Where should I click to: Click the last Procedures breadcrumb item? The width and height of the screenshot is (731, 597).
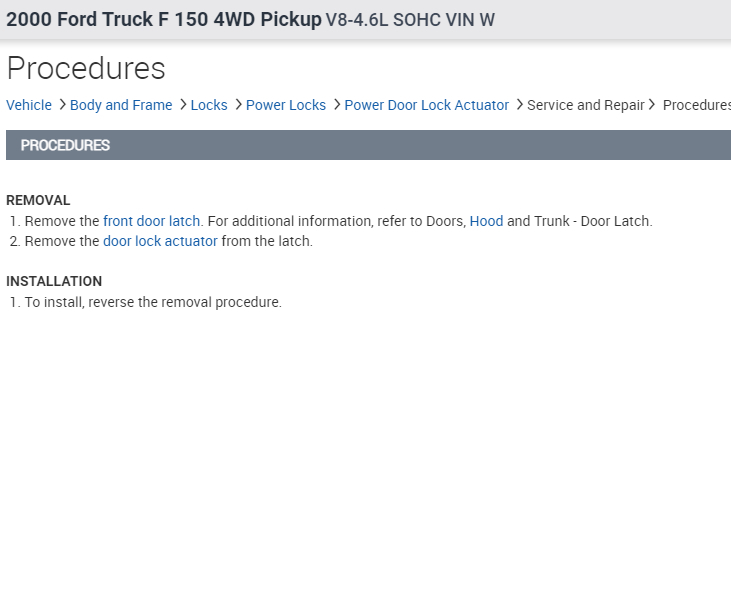pyautogui.click(x=696, y=105)
